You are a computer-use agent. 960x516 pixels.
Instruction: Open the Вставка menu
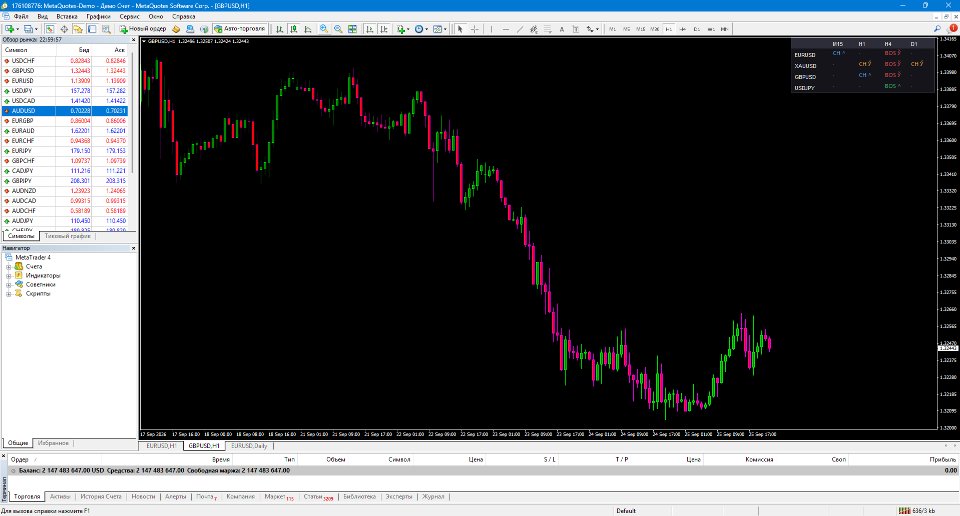tap(67, 17)
